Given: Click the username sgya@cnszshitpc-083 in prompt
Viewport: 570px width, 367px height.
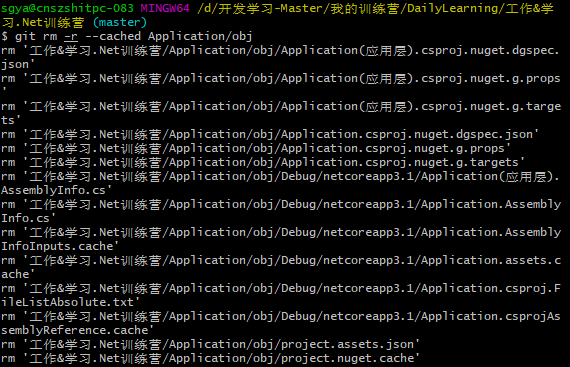Looking at the screenshot, I should (x=67, y=8).
